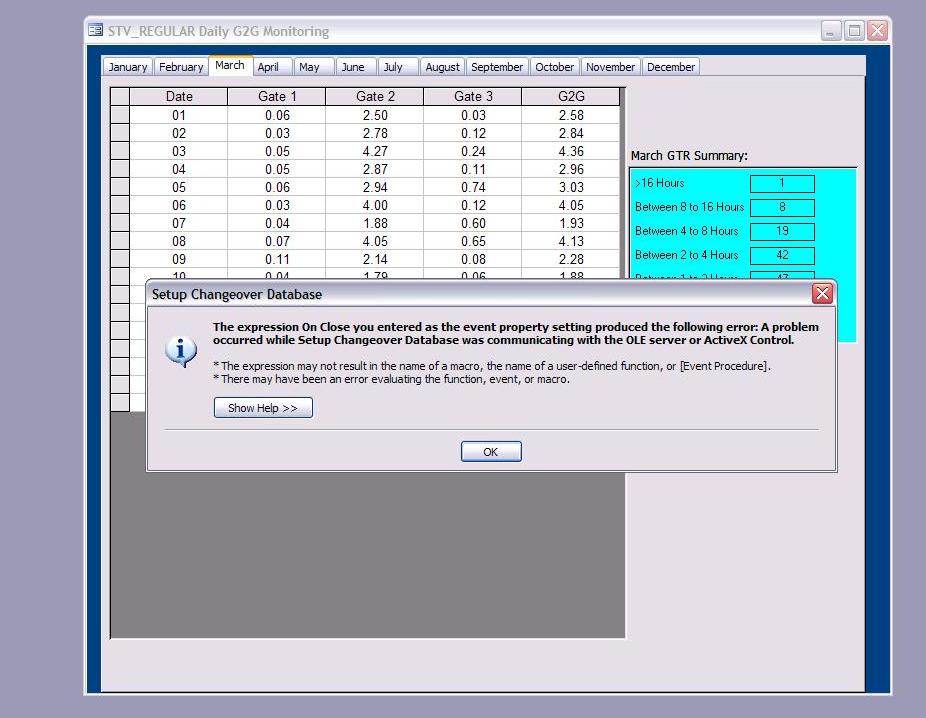This screenshot has height=718, width=926.
Task: Click G2G value 2.84 for date 02
Action: pos(571,133)
